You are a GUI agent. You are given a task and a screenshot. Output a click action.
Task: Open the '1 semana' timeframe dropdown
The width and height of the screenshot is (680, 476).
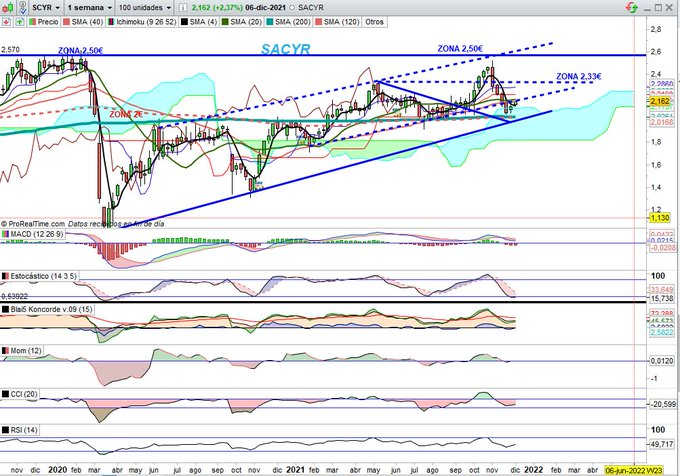tap(89, 7)
